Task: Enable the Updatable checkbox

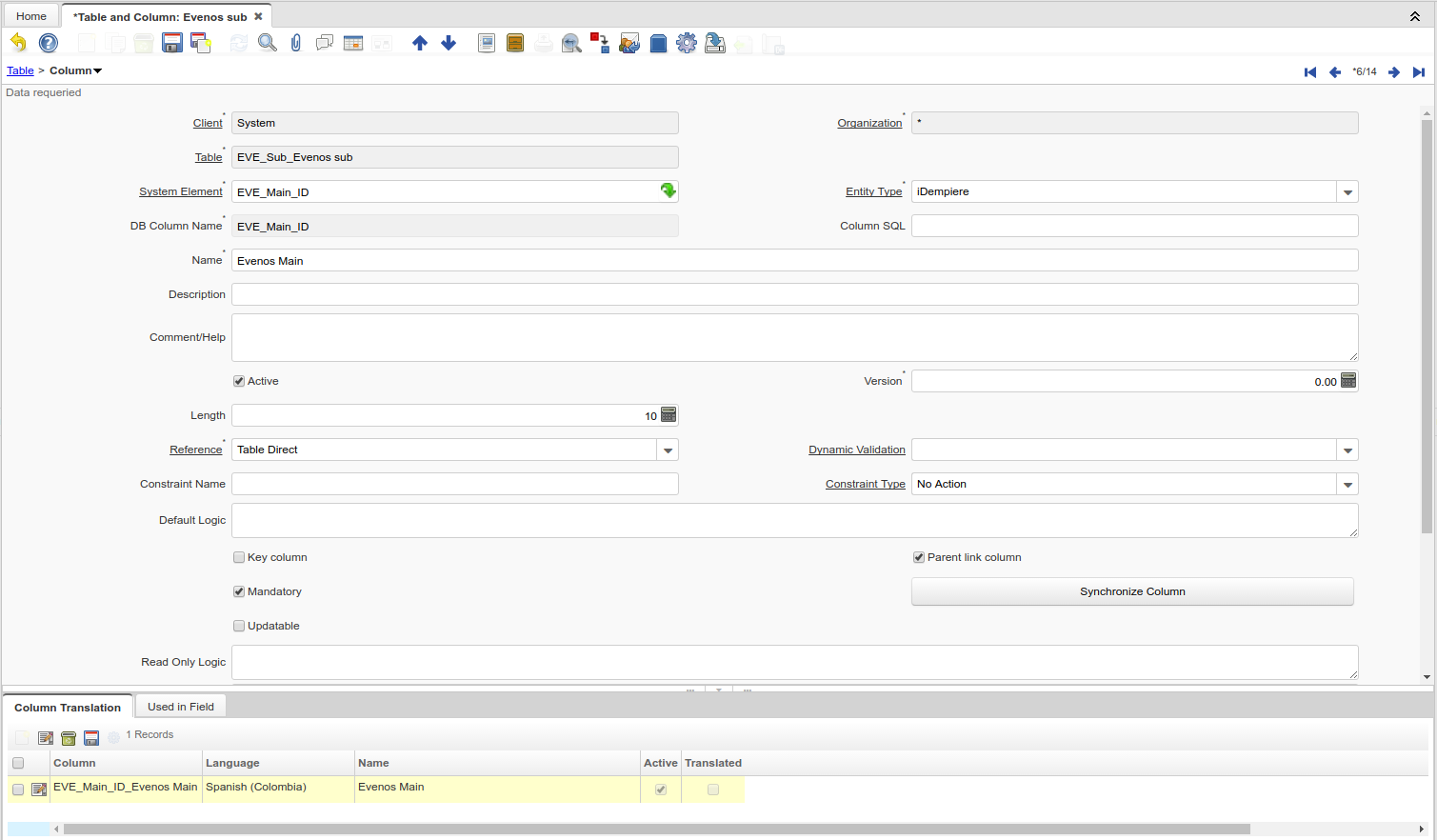Action: [x=239, y=626]
